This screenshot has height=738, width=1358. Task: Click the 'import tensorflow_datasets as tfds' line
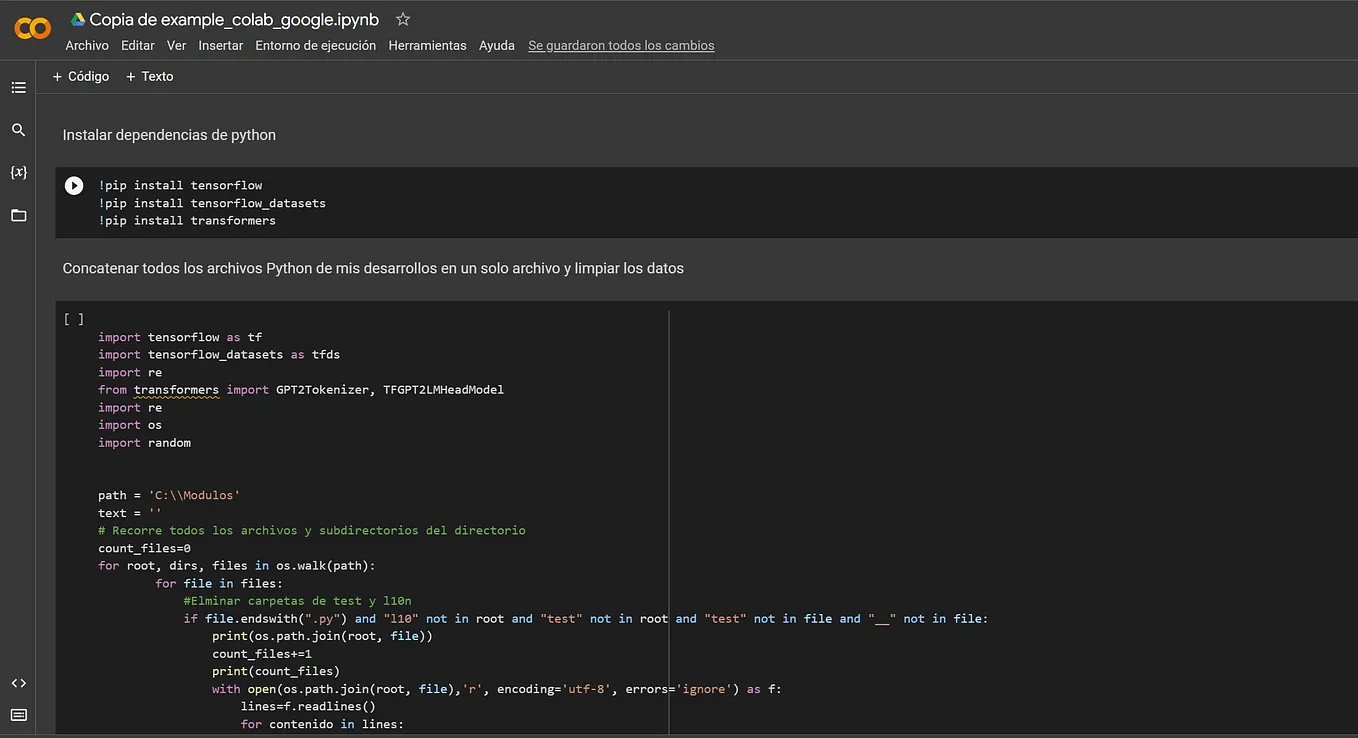[x=219, y=354]
